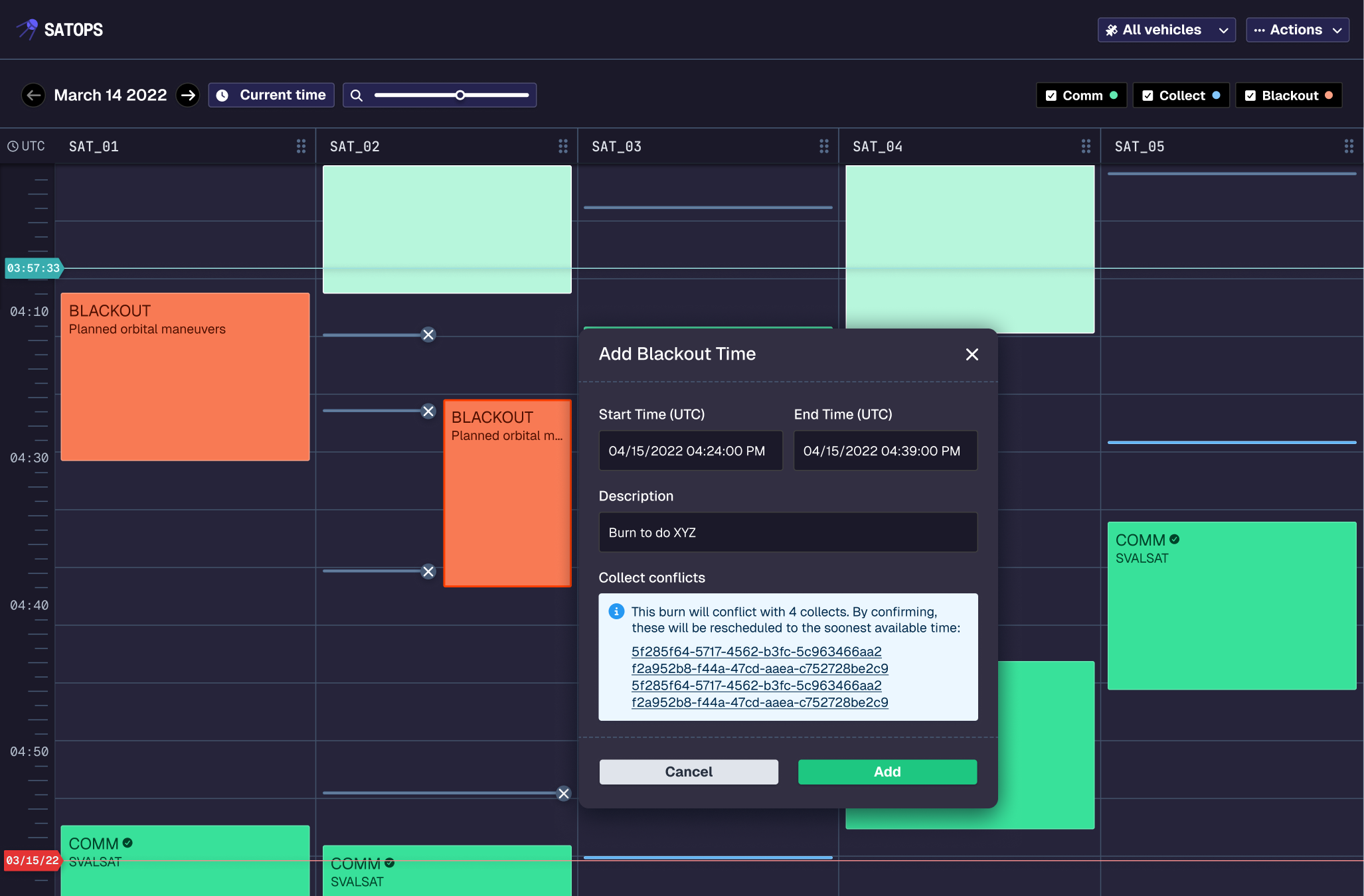Disable the Blackout filter checkbox
Screen dimensions: 1364x896
point(1250,96)
